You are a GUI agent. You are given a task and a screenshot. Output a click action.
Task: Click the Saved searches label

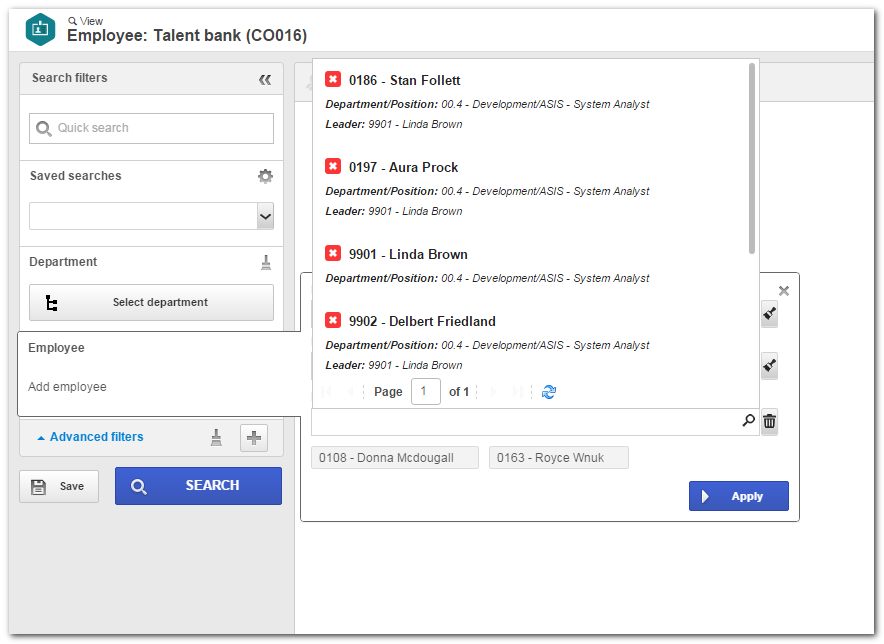click(76, 176)
